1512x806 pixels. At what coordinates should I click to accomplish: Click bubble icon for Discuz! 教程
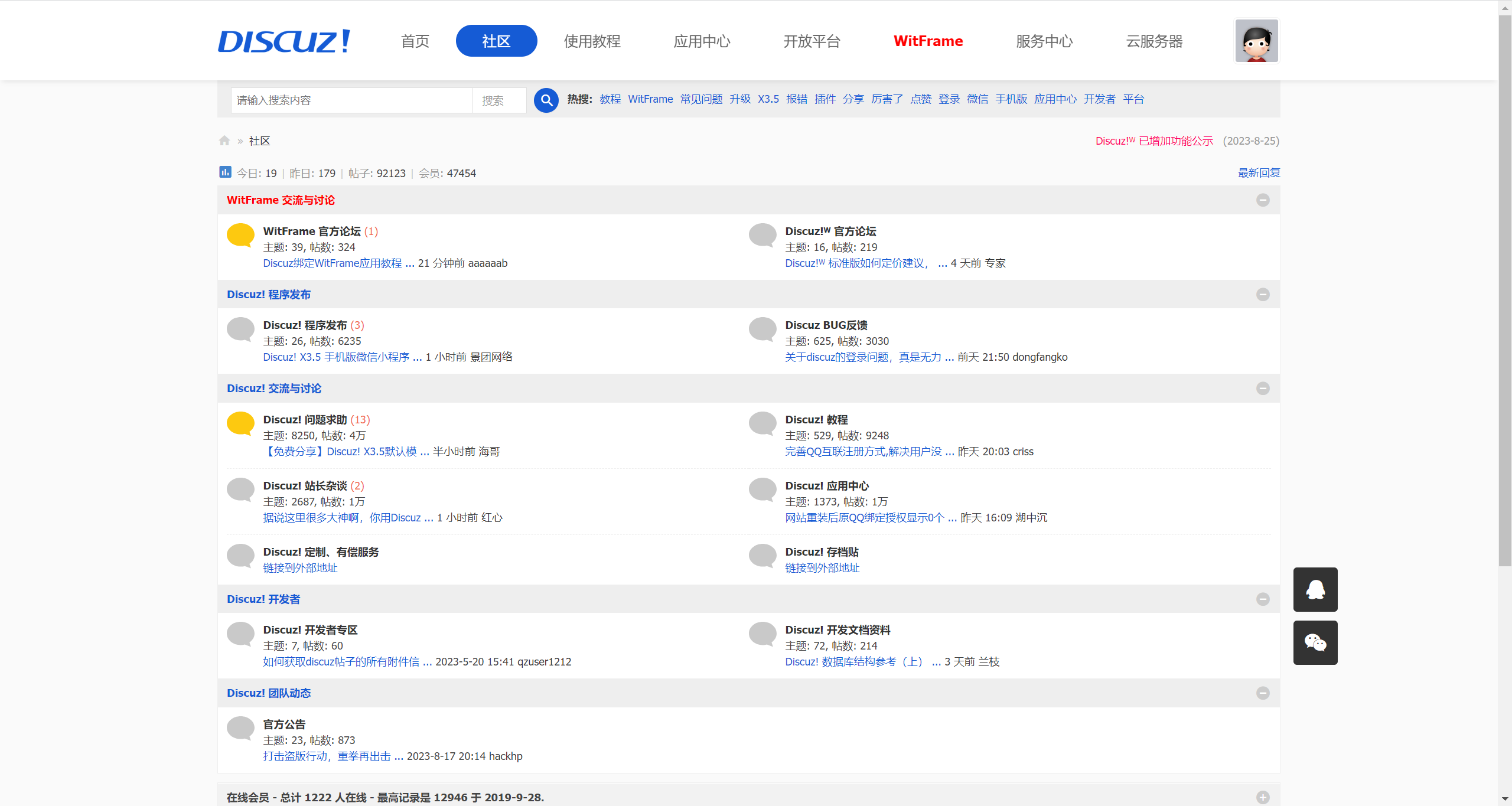[762, 423]
